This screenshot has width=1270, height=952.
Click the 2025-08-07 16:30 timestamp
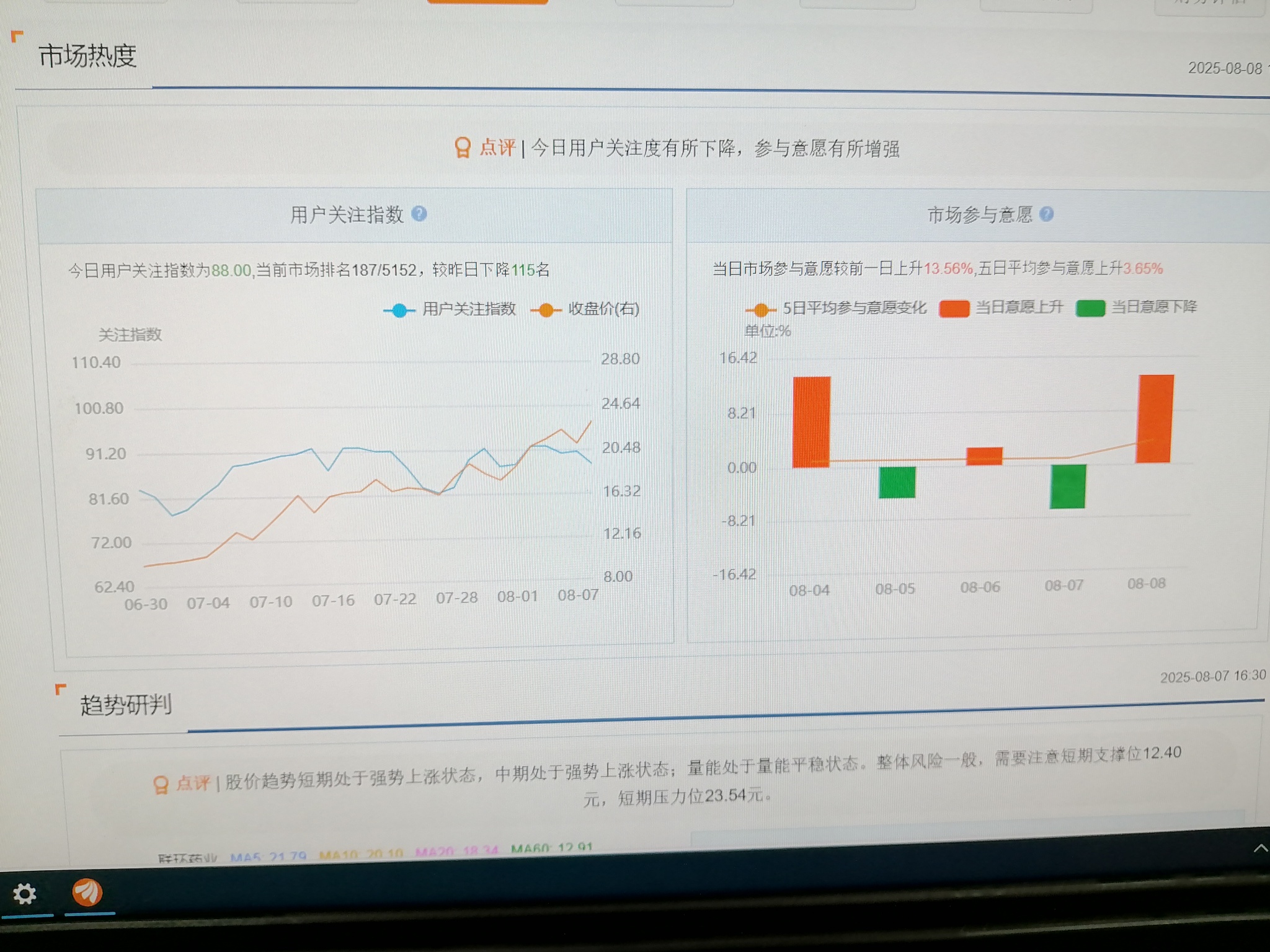(1213, 676)
